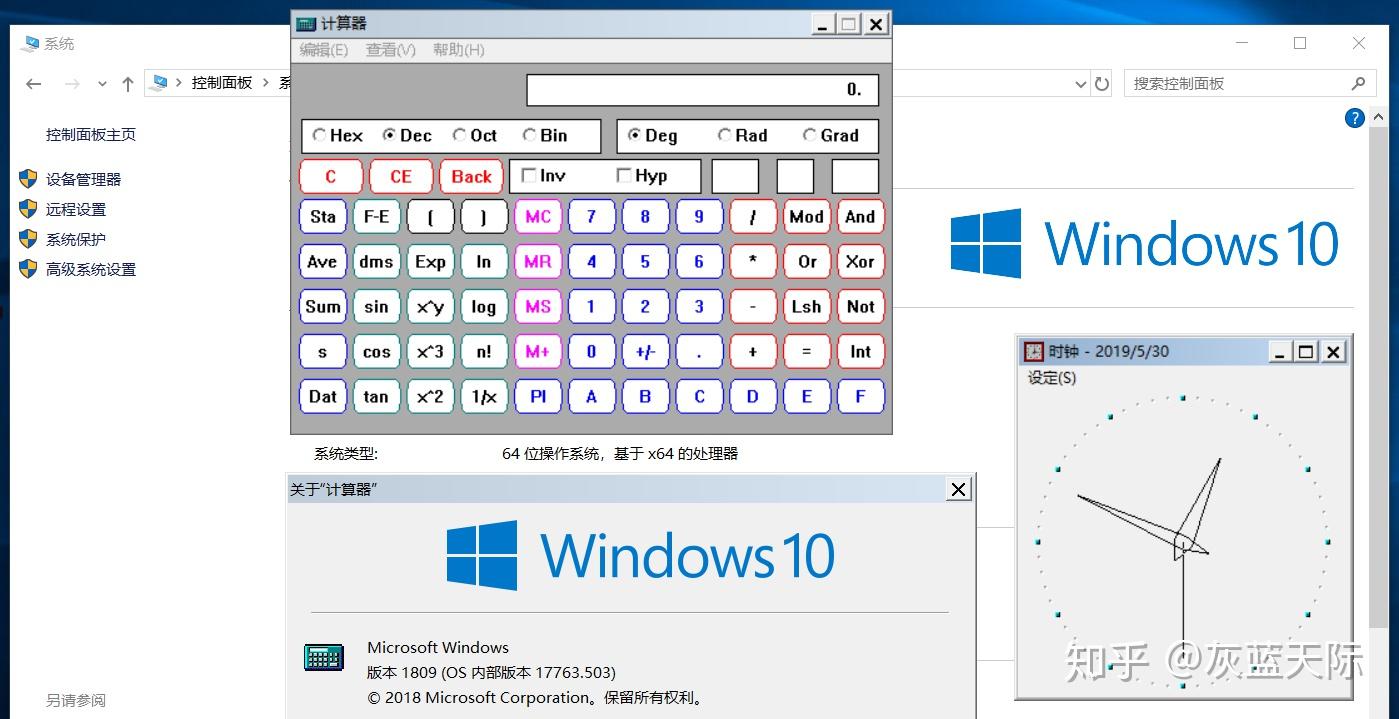The height and width of the screenshot is (719, 1399).
Task: Click the back navigation arrow
Action: pos(33,84)
